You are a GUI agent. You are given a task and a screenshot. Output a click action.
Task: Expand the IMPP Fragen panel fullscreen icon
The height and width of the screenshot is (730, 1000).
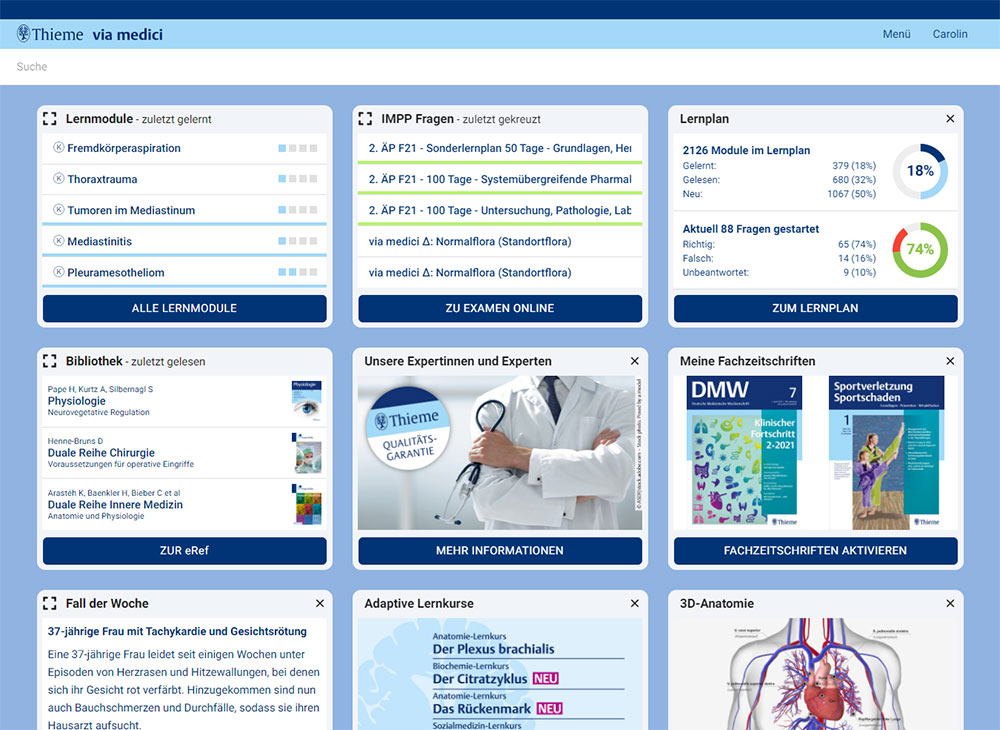point(365,119)
